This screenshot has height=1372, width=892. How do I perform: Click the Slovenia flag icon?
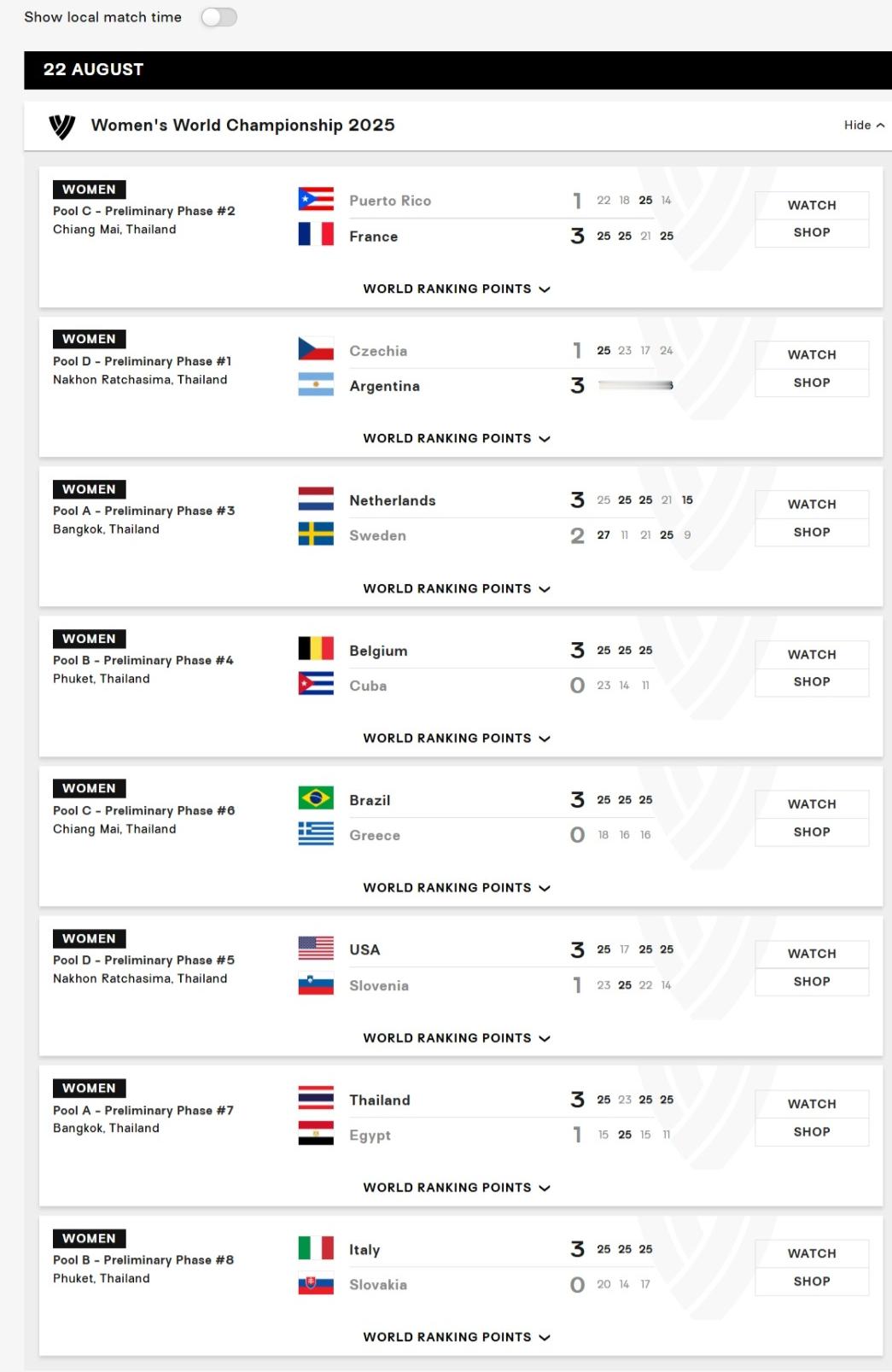[x=316, y=984]
